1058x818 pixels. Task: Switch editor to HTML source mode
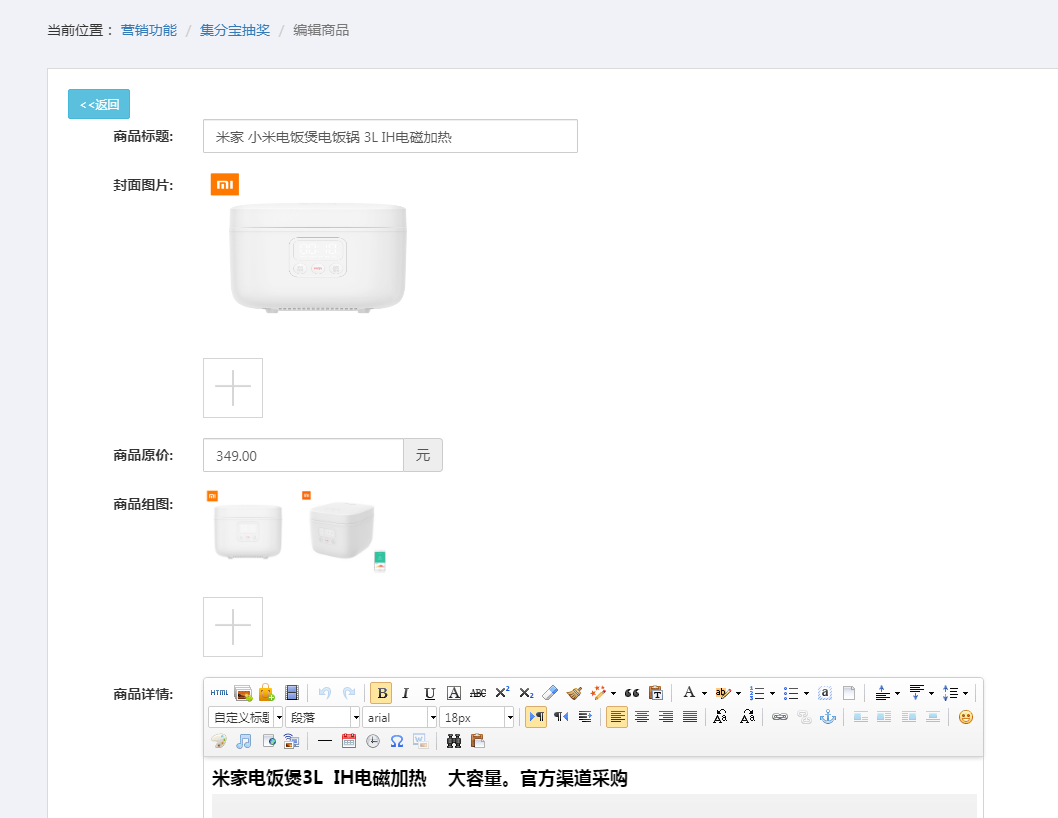coord(219,692)
